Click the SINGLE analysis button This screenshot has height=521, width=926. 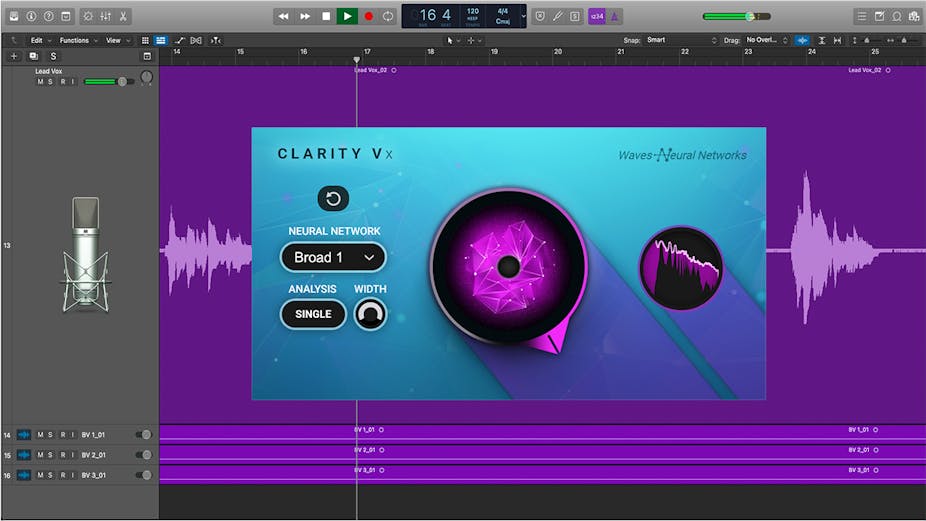click(x=313, y=314)
